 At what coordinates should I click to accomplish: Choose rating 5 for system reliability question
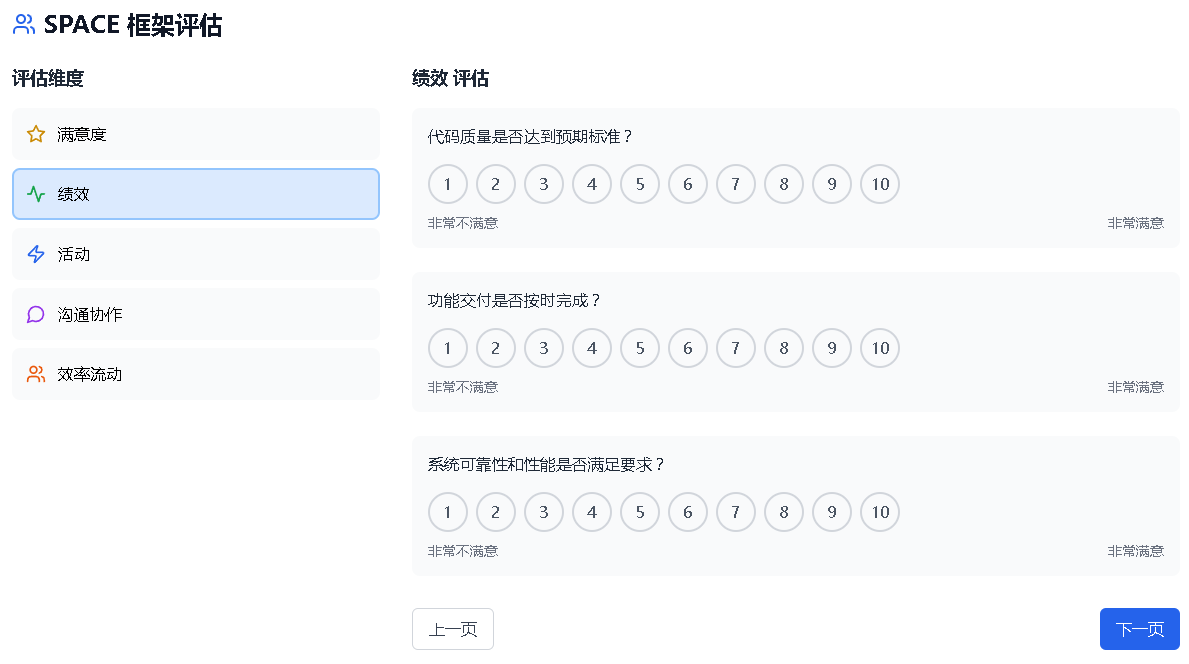point(640,512)
